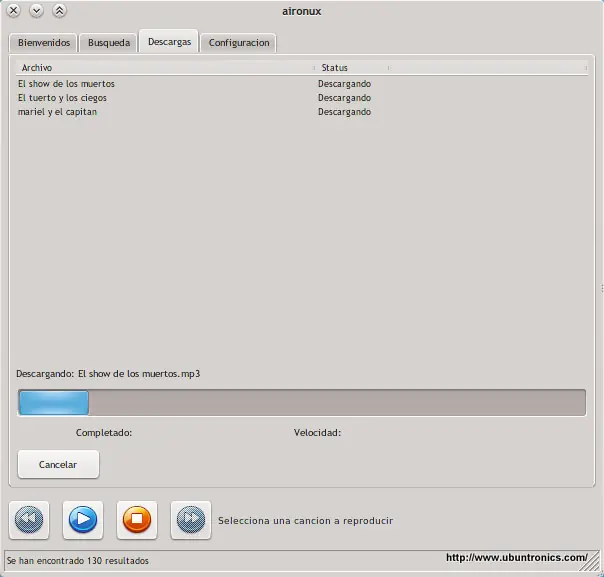Screen dimensions: 604x577
Task: Select 'mariel y el capitan' row
Action: [x=302, y=112]
